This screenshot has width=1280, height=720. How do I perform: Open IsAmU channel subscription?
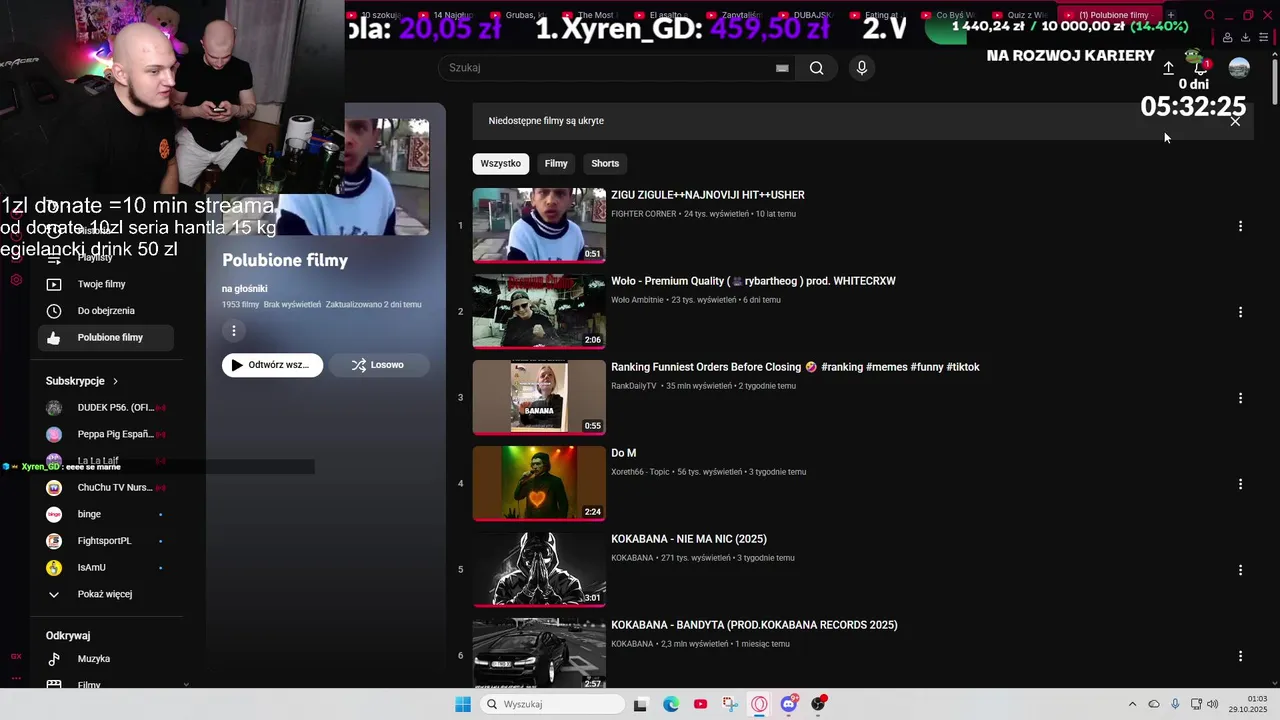click(105, 568)
